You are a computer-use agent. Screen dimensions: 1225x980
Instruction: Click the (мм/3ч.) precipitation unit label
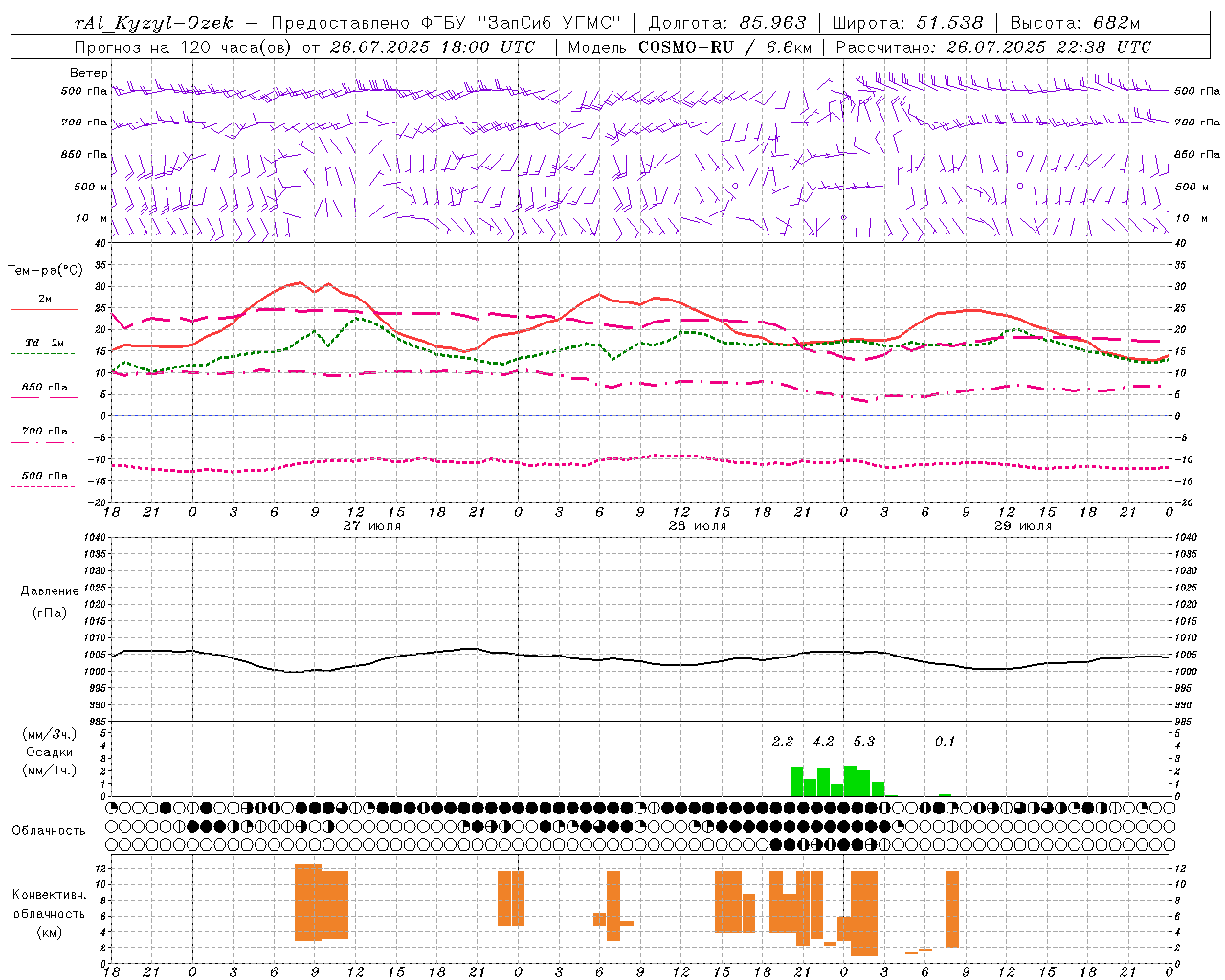pyautogui.click(x=49, y=734)
